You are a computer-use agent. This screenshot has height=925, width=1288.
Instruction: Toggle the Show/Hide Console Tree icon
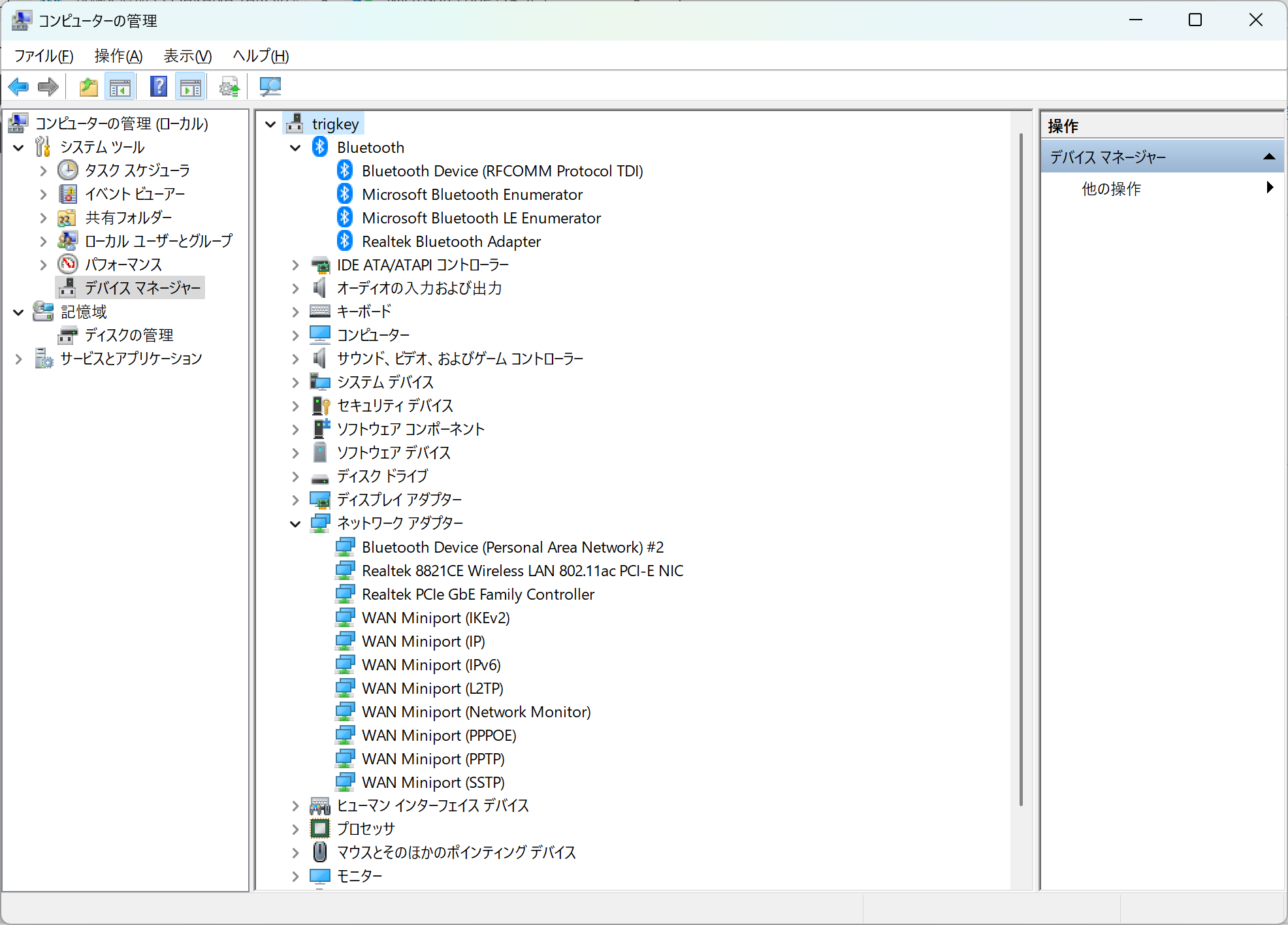click(120, 87)
